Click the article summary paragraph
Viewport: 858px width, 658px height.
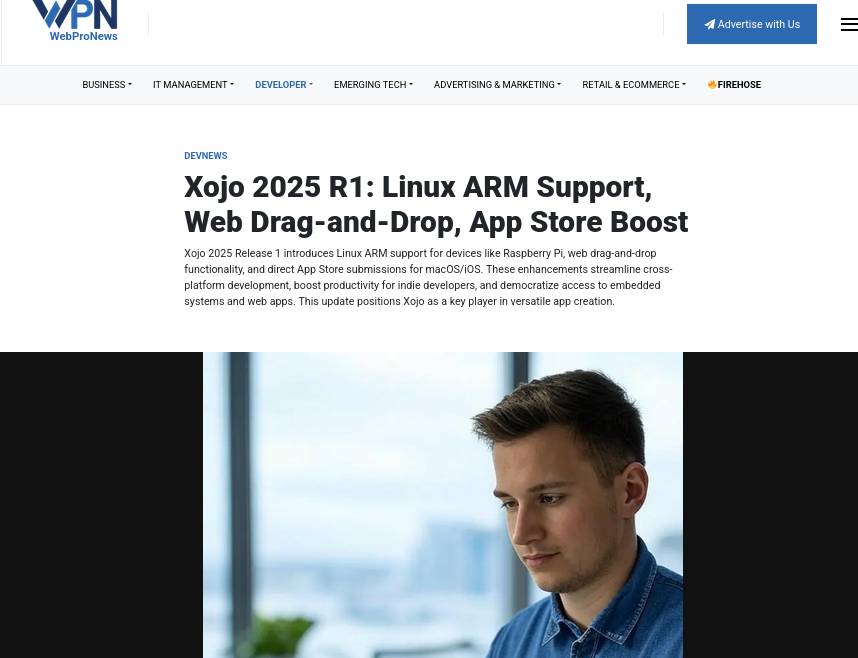(x=430, y=277)
